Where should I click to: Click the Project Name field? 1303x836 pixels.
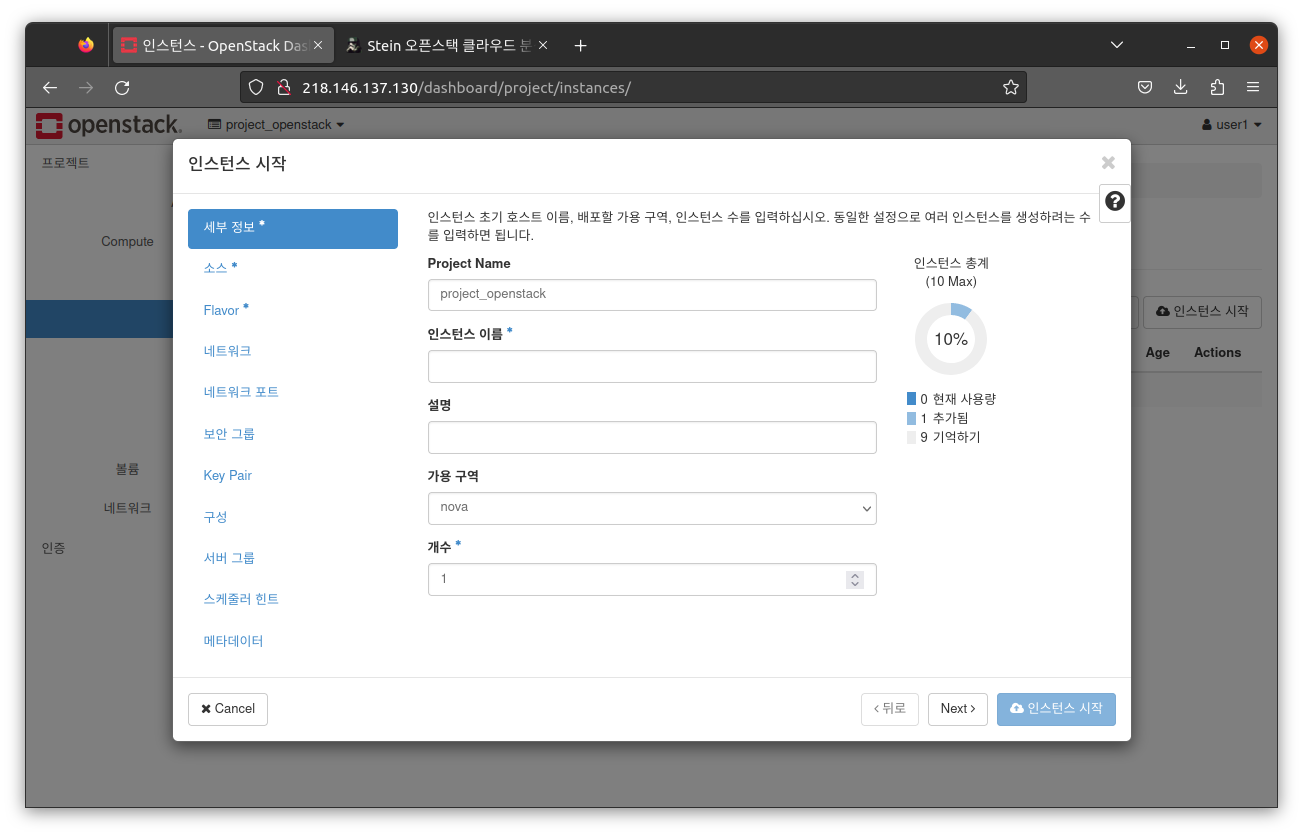tap(652, 295)
